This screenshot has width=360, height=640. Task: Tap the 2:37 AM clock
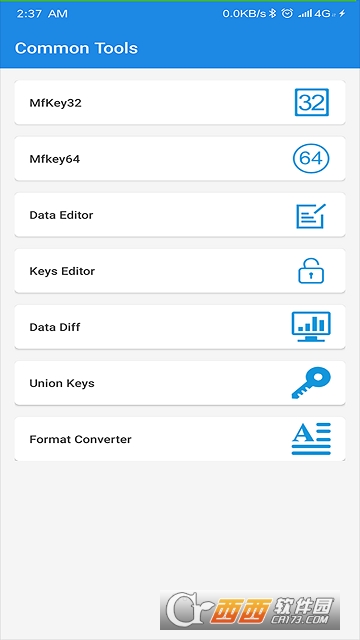[42, 13]
